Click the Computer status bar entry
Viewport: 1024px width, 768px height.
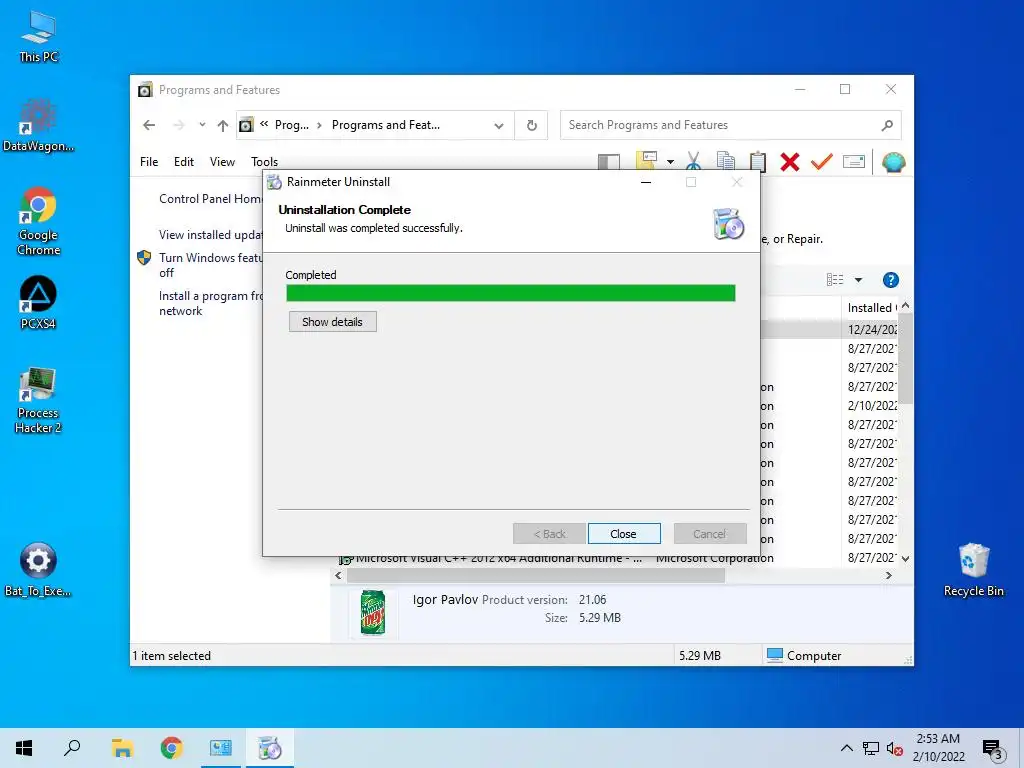pyautogui.click(x=804, y=656)
